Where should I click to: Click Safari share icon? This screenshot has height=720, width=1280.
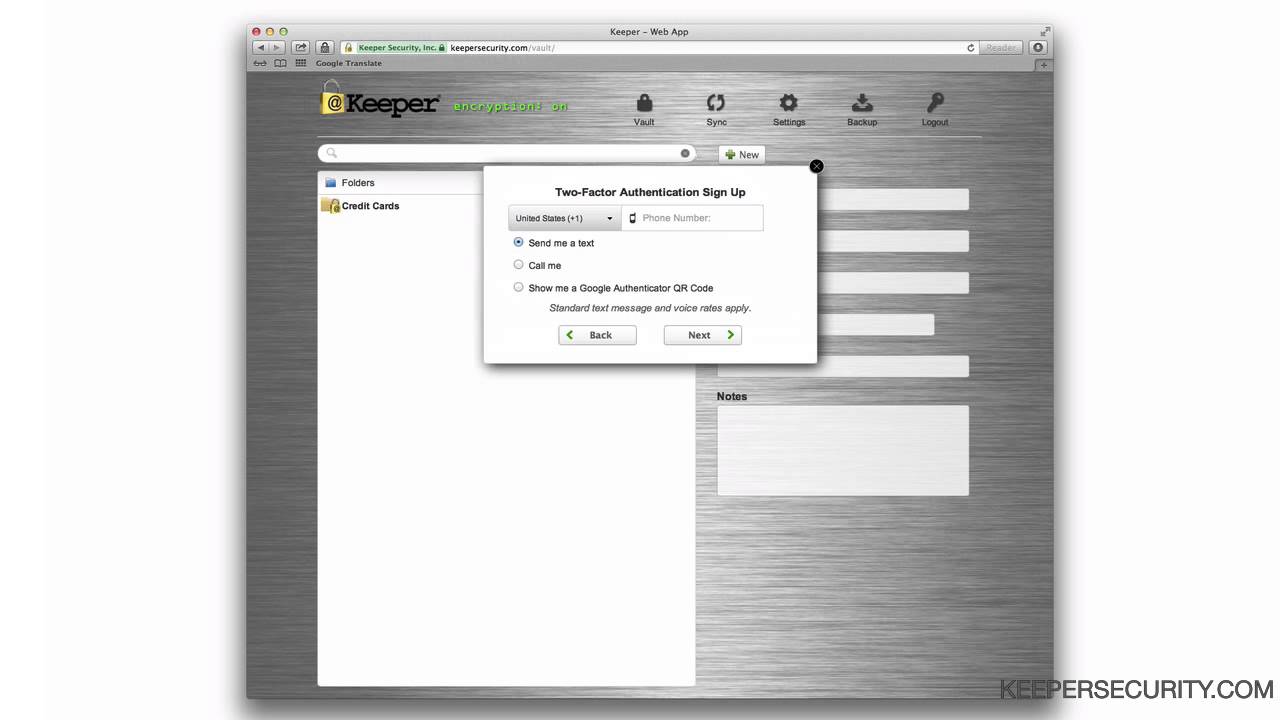tap(300, 47)
